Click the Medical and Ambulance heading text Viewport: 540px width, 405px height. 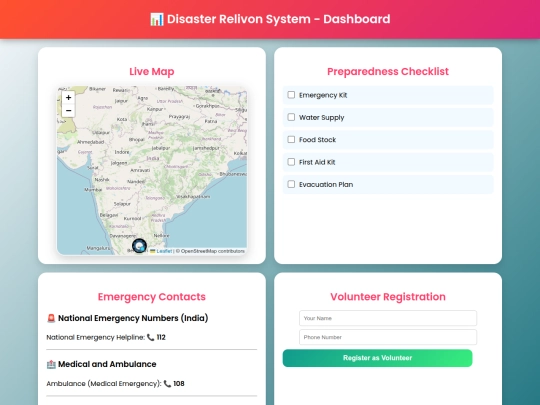pos(107,364)
